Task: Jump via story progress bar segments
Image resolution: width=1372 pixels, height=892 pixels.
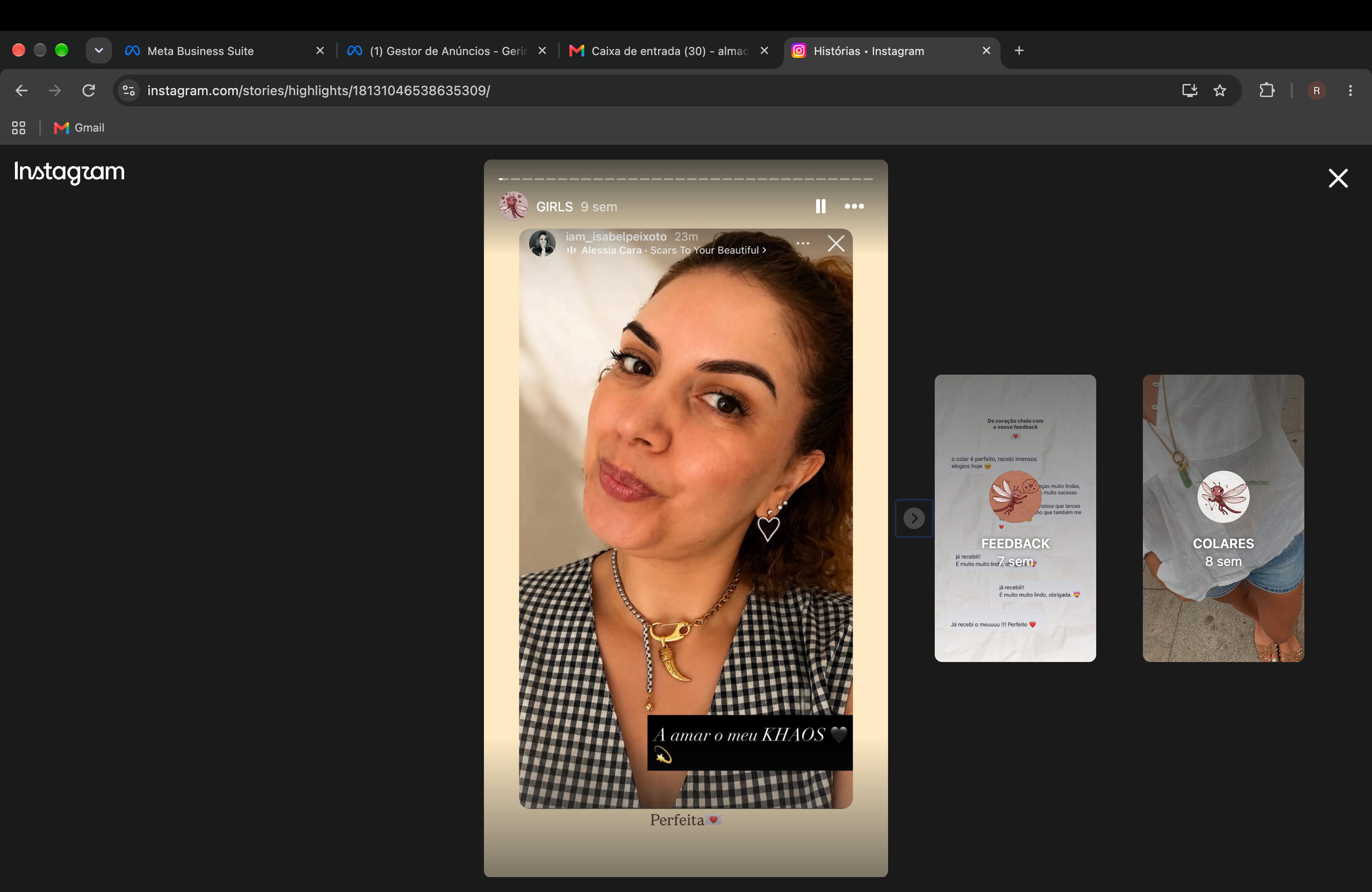Action: click(x=686, y=179)
